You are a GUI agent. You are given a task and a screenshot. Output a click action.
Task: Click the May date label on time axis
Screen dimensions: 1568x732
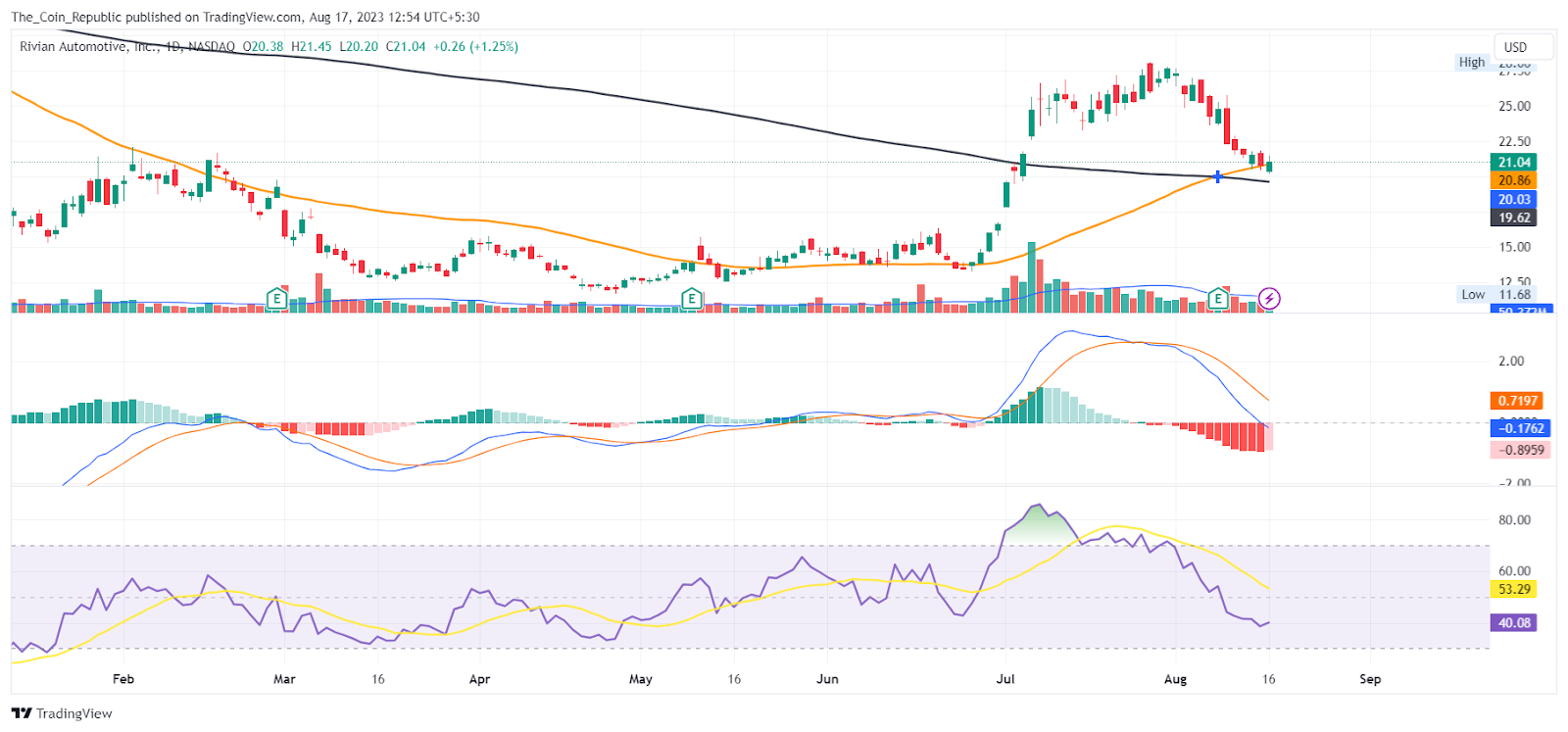point(641,679)
